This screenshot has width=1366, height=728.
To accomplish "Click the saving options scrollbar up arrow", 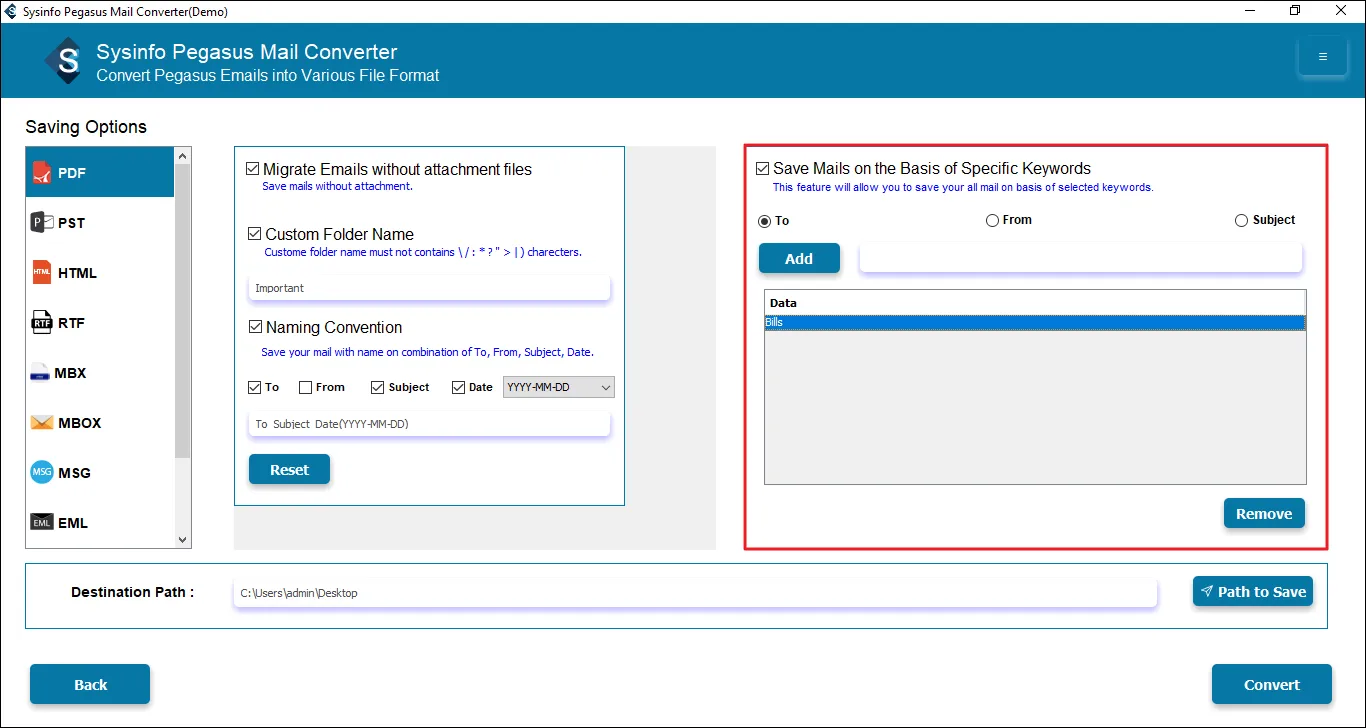I will 182,155.
